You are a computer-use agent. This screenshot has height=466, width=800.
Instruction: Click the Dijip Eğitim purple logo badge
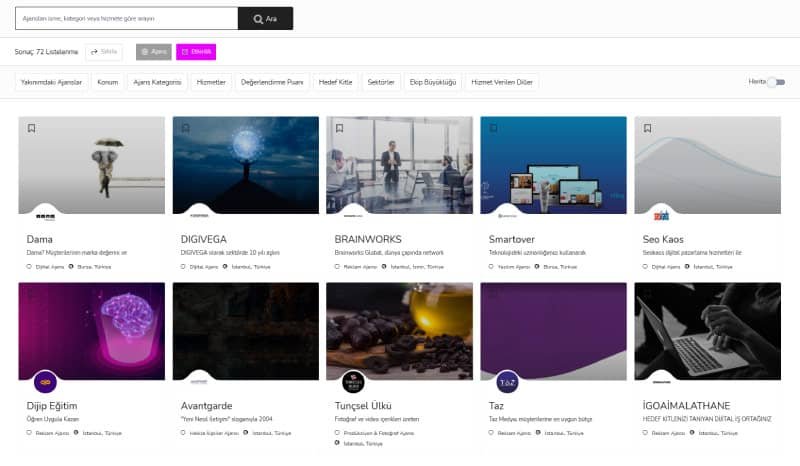(x=45, y=382)
